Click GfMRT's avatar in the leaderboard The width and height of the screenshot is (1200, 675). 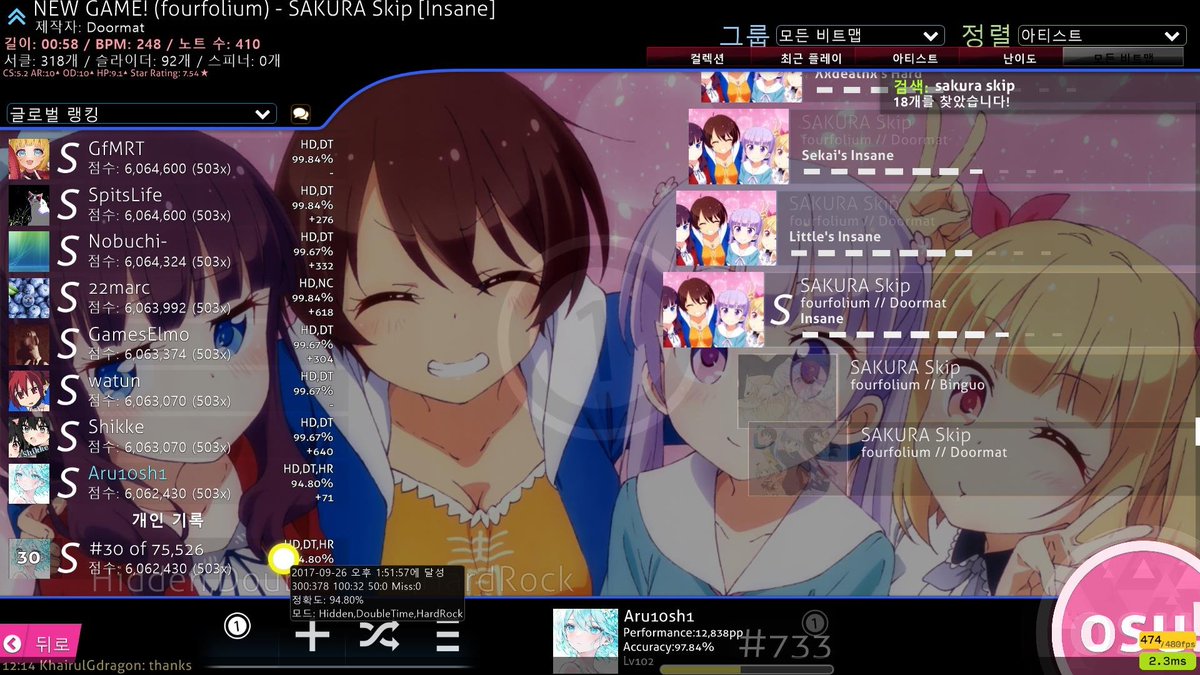tap(29, 159)
